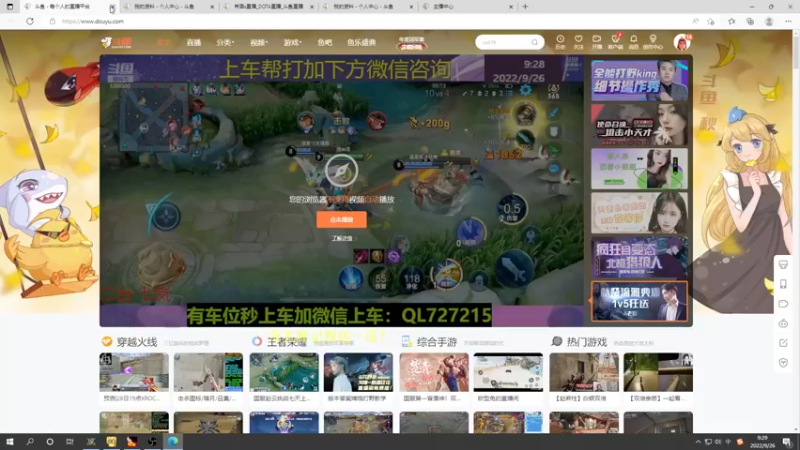Viewport: 800px width, 450px height.
Task: Select the 1v5狂战 highlighted stream thumbnail
Action: (x=639, y=301)
